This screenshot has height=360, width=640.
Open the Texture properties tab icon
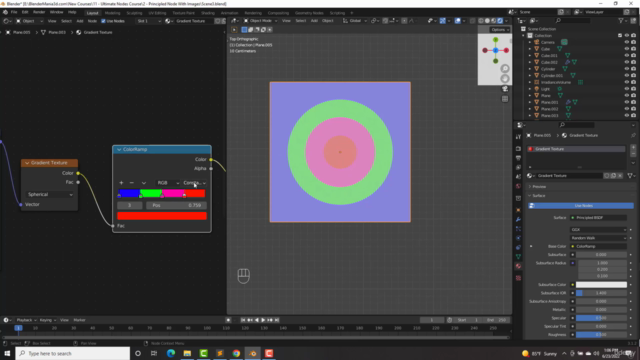pyautogui.click(x=518, y=278)
